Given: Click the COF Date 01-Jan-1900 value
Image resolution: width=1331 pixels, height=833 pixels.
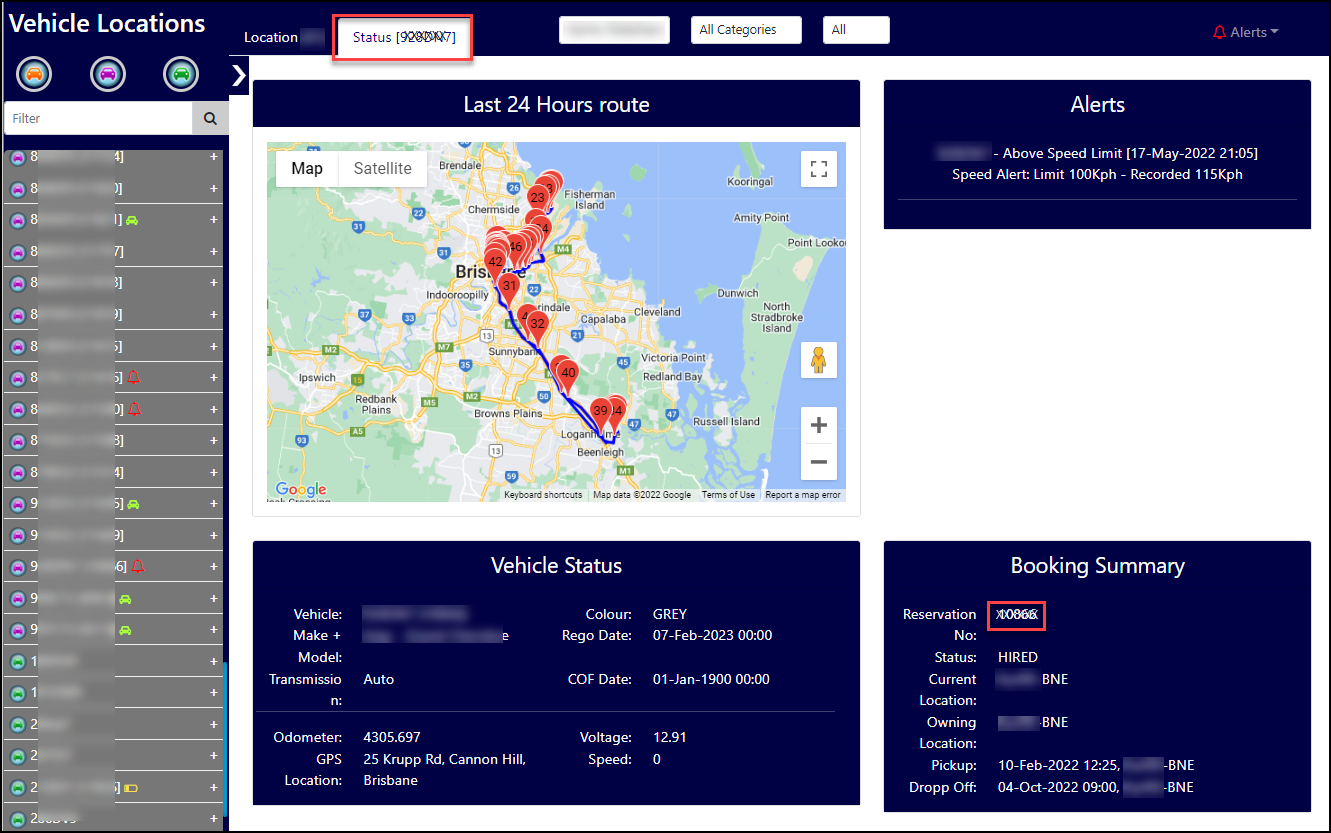Looking at the screenshot, I should click(x=711, y=679).
